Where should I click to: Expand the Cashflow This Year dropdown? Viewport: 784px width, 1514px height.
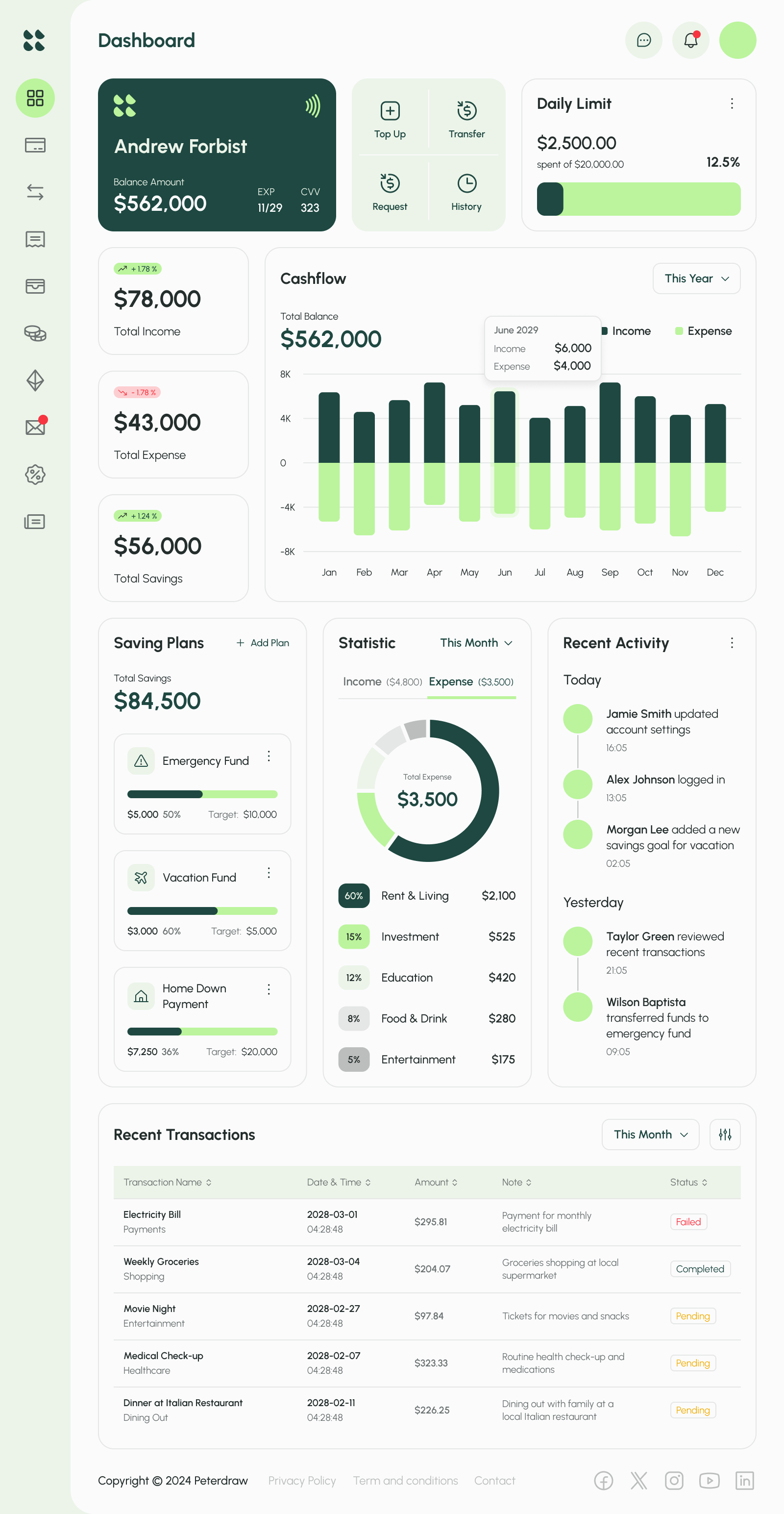(x=696, y=278)
